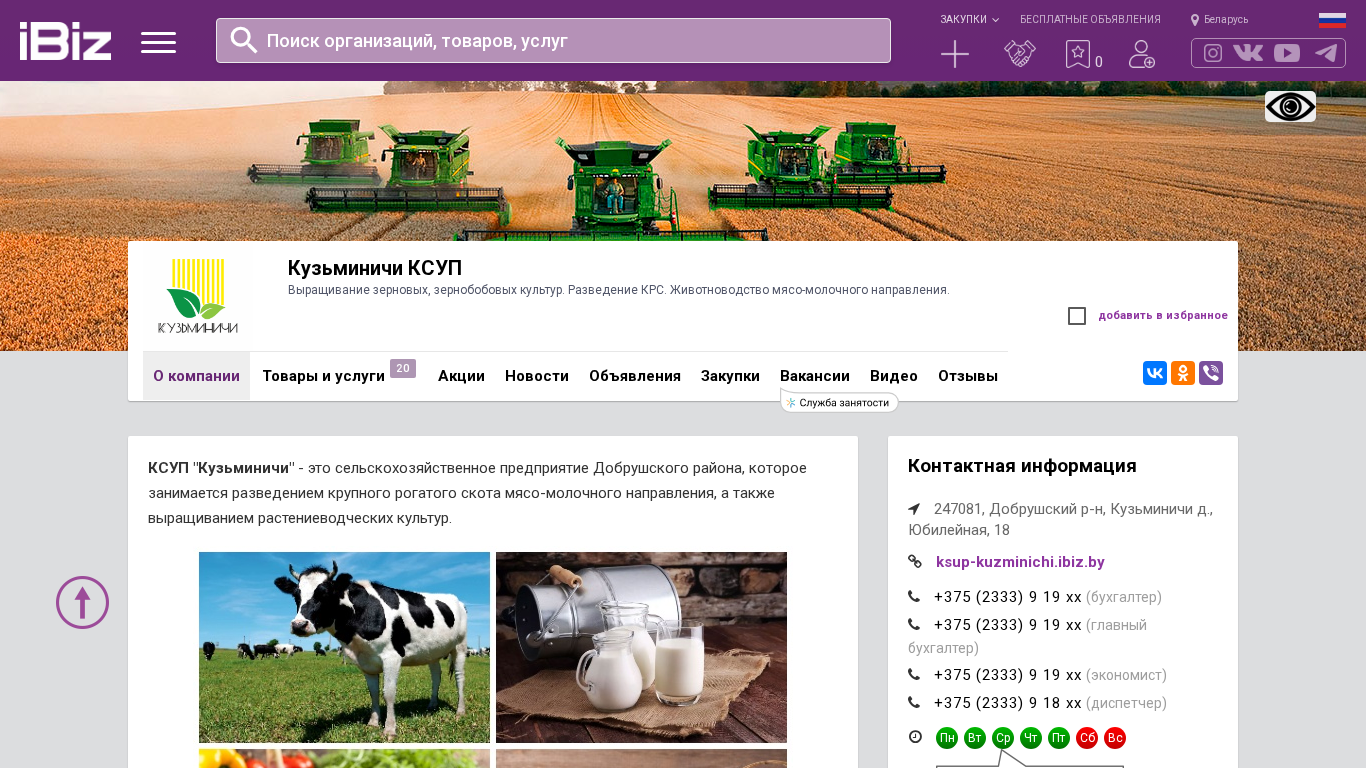
Task: Click the scroll-to-top arrow circle
Action: point(82,602)
